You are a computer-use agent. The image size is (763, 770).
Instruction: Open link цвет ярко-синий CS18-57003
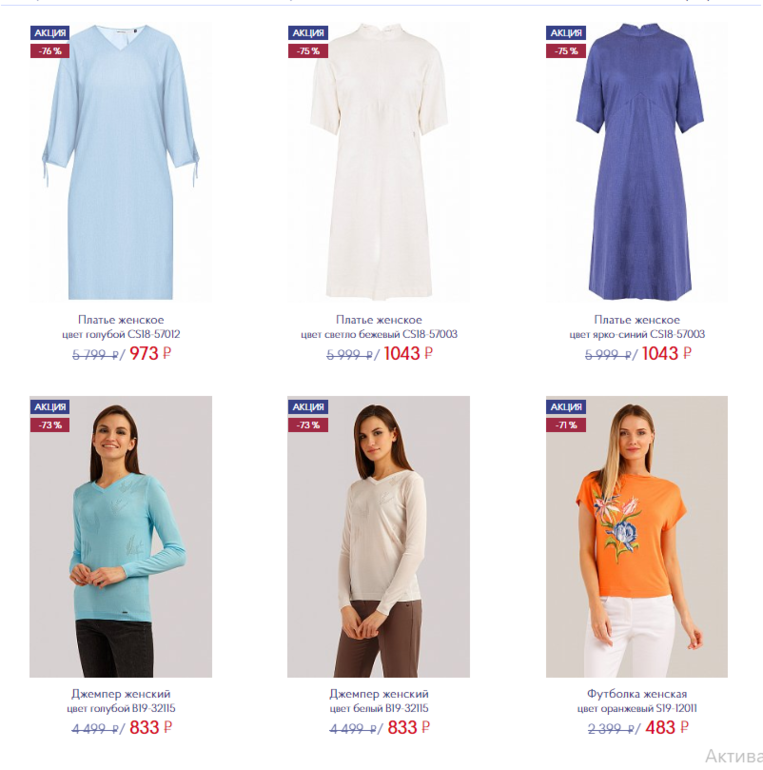(637, 334)
